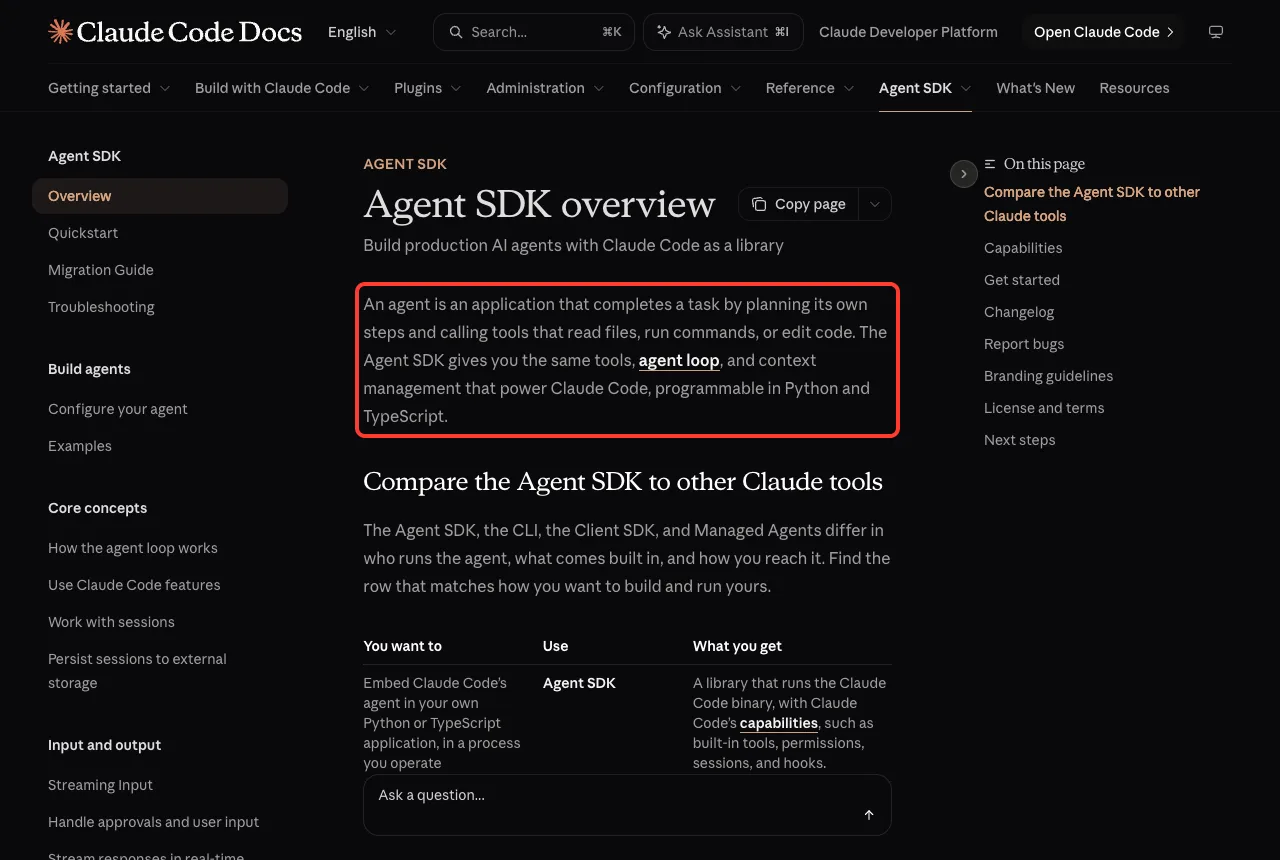
Task: Open Migration Guide sidebar item
Action: pos(101,270)
